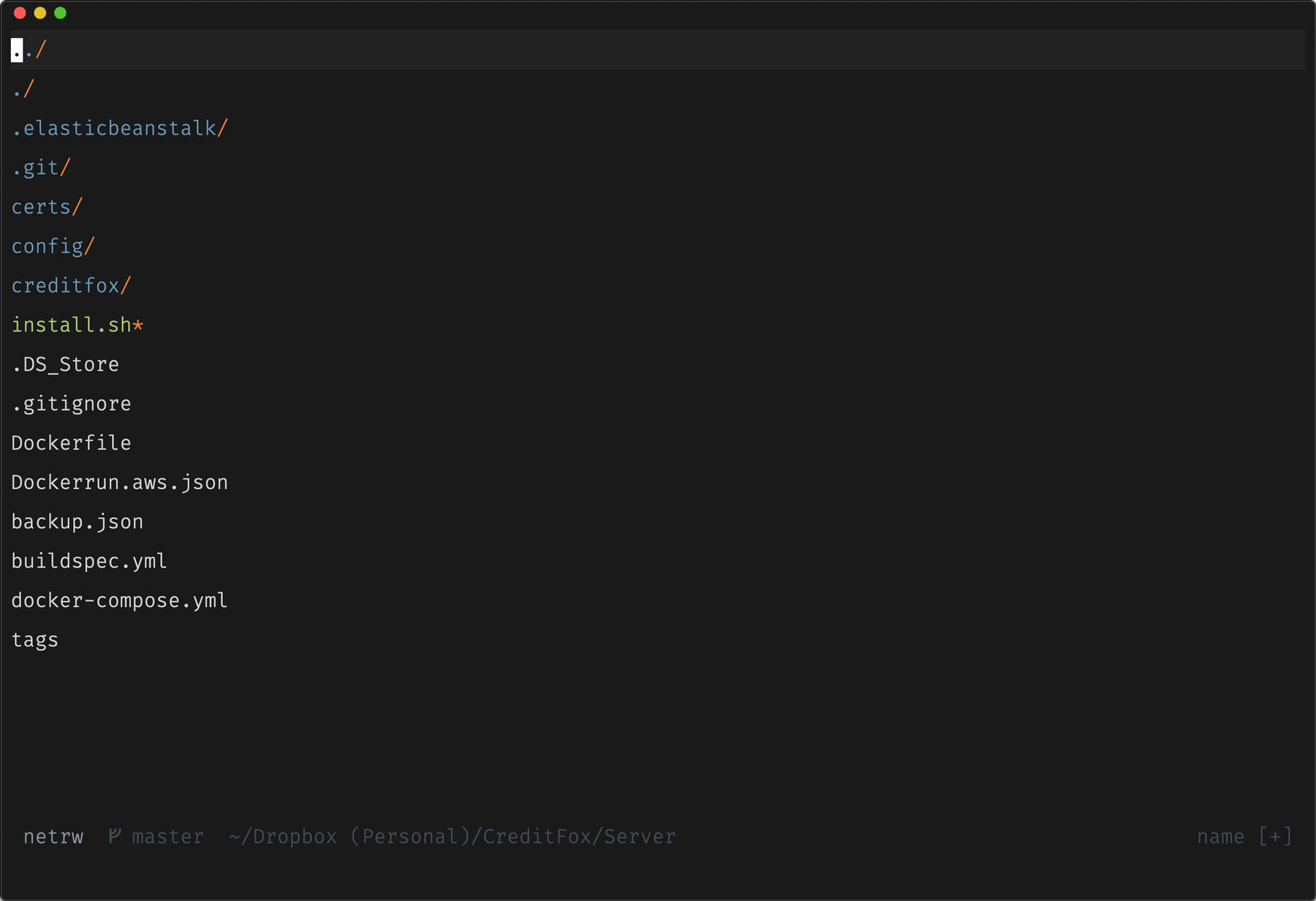Viewport: 1316px width, 901px height.
Task: Click the netrw mode label in statusline
Action: pos(53,837)
